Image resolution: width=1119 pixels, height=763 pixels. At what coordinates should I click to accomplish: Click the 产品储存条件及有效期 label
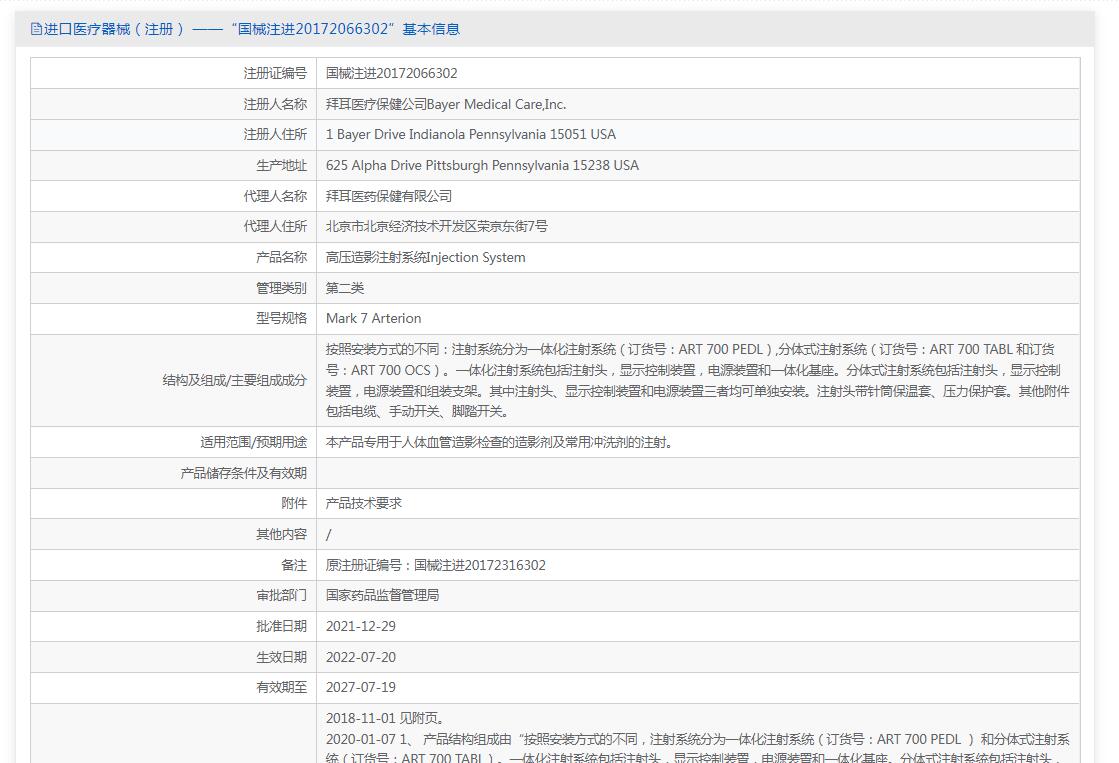point(243,473)
